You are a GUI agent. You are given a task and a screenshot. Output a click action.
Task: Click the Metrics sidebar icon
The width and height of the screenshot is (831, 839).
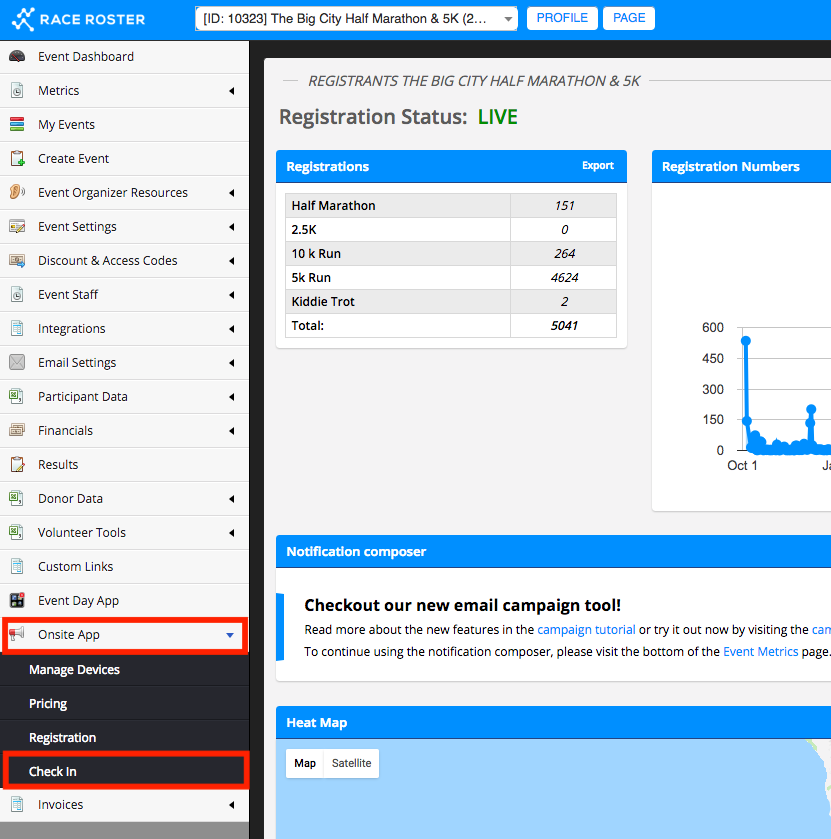[17, 91]
